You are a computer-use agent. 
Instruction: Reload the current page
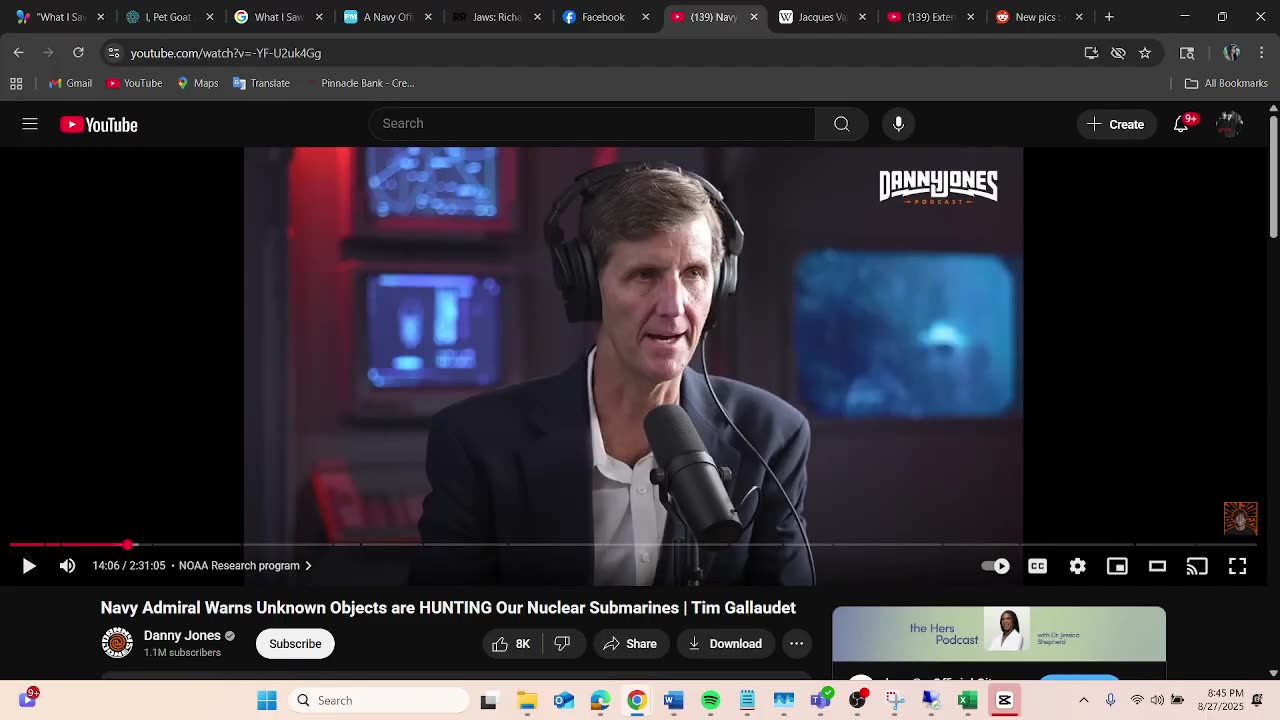[x=78, y=53]
